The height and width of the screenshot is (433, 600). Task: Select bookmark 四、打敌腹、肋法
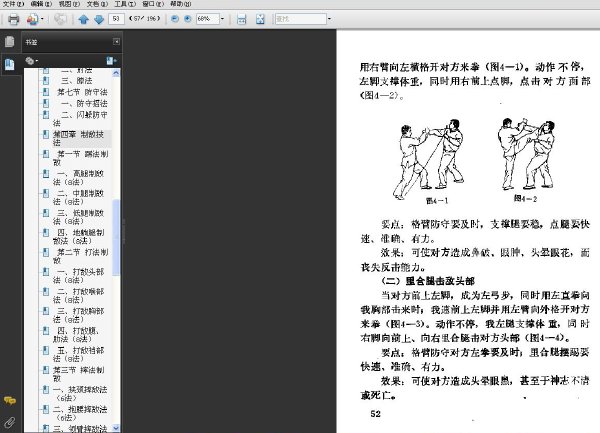click(x=76, y=335)
